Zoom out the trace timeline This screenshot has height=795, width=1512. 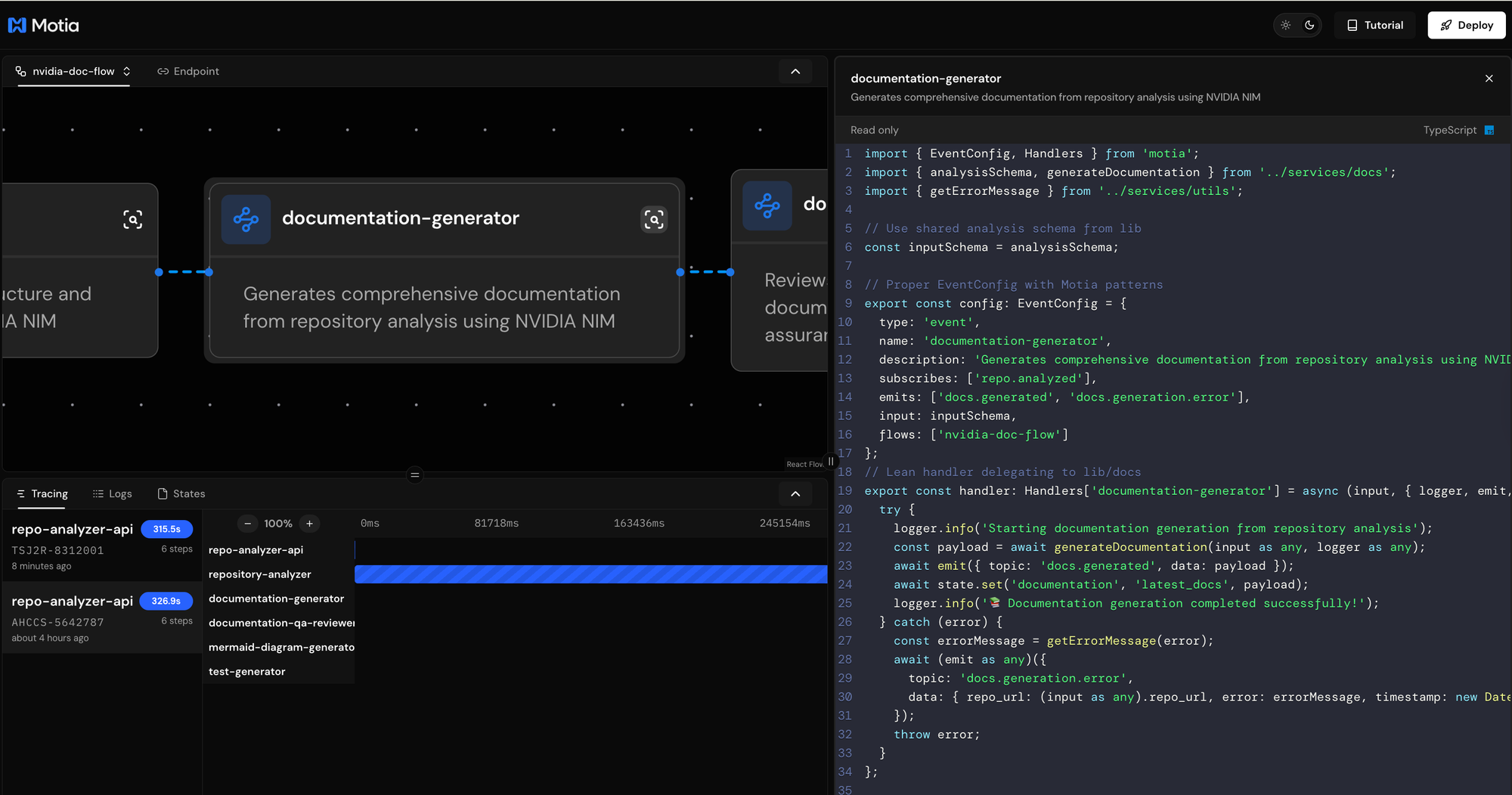[x=247, y=523]
